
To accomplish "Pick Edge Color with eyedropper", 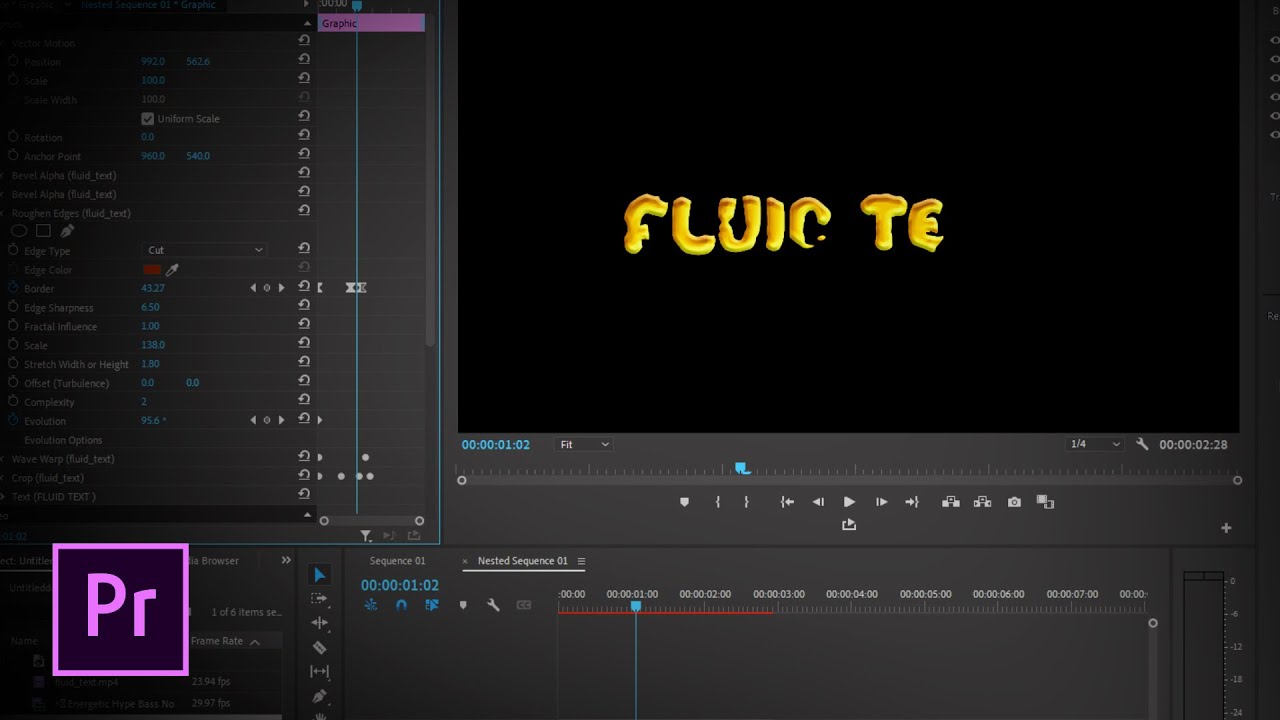I will [172, 269].
